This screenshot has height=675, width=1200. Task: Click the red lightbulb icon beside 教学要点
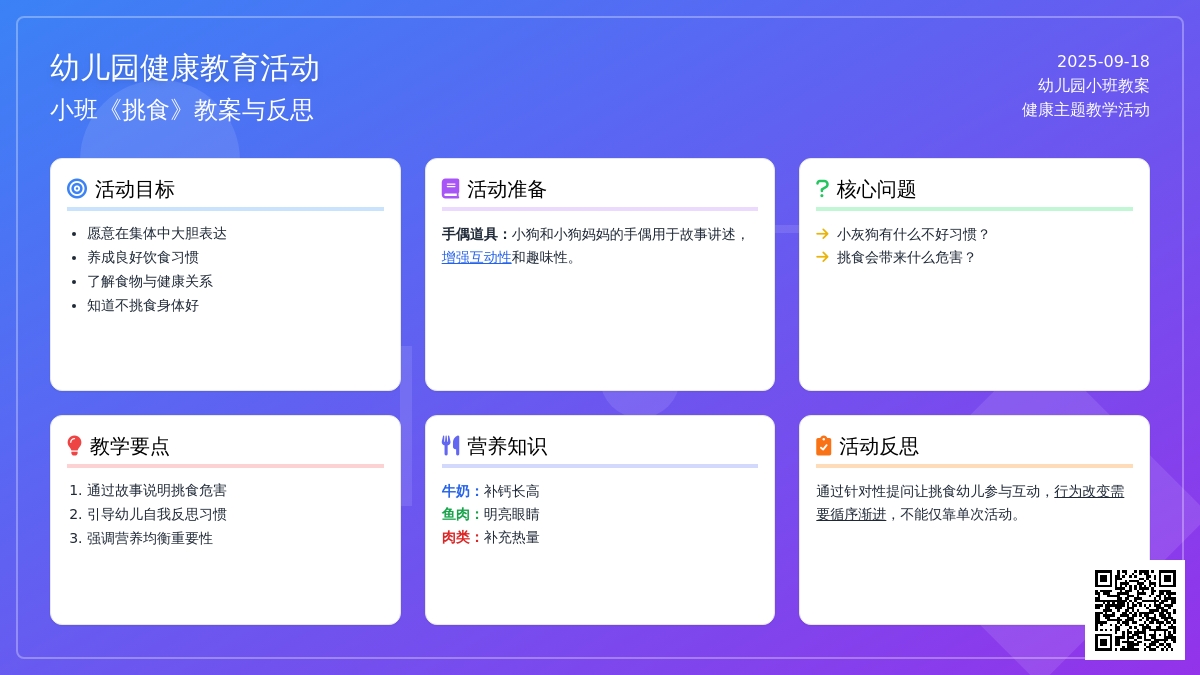click(x=74, y=446)
